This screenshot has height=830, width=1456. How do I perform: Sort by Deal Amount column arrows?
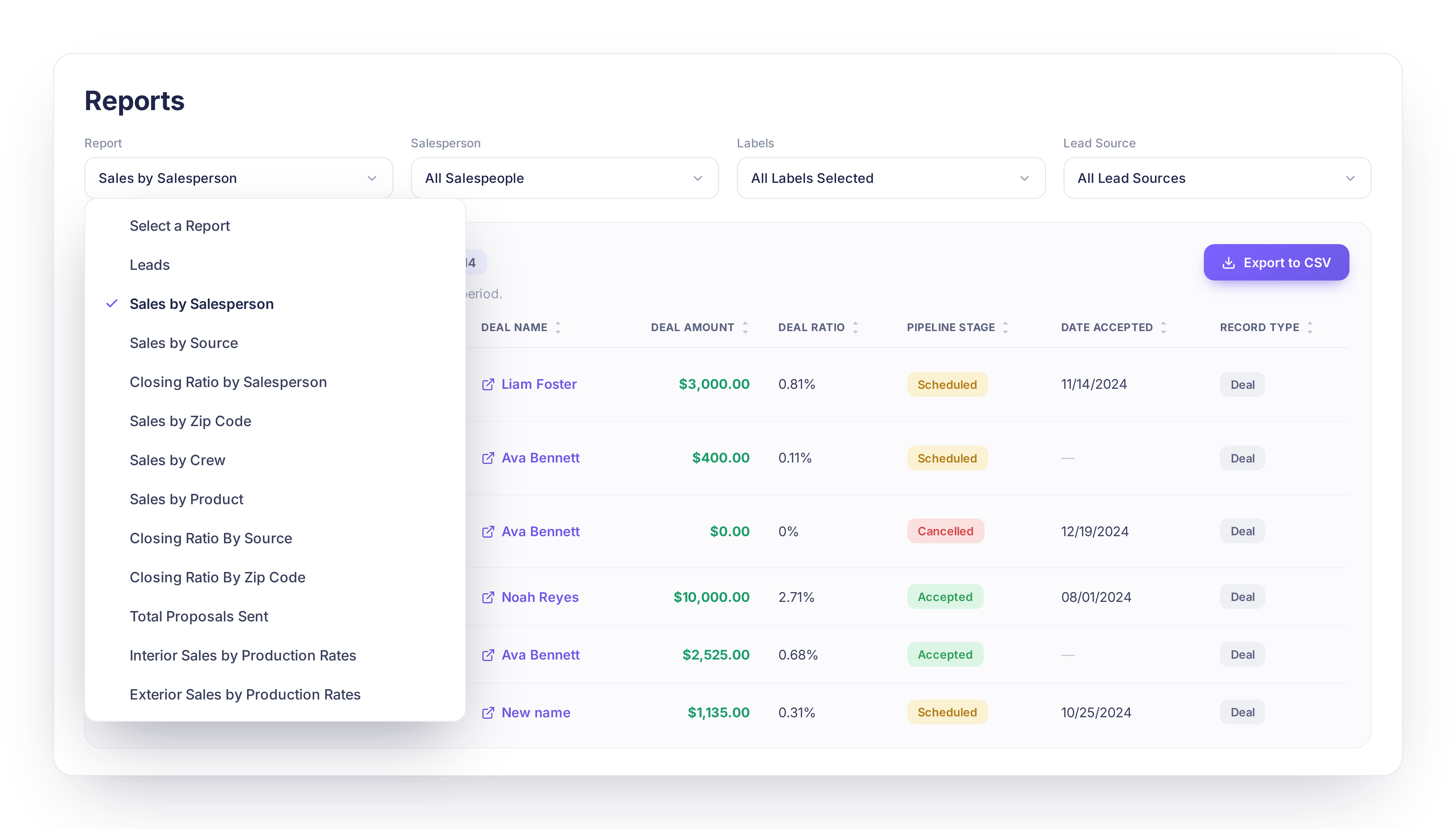click(x=745, y=327)
